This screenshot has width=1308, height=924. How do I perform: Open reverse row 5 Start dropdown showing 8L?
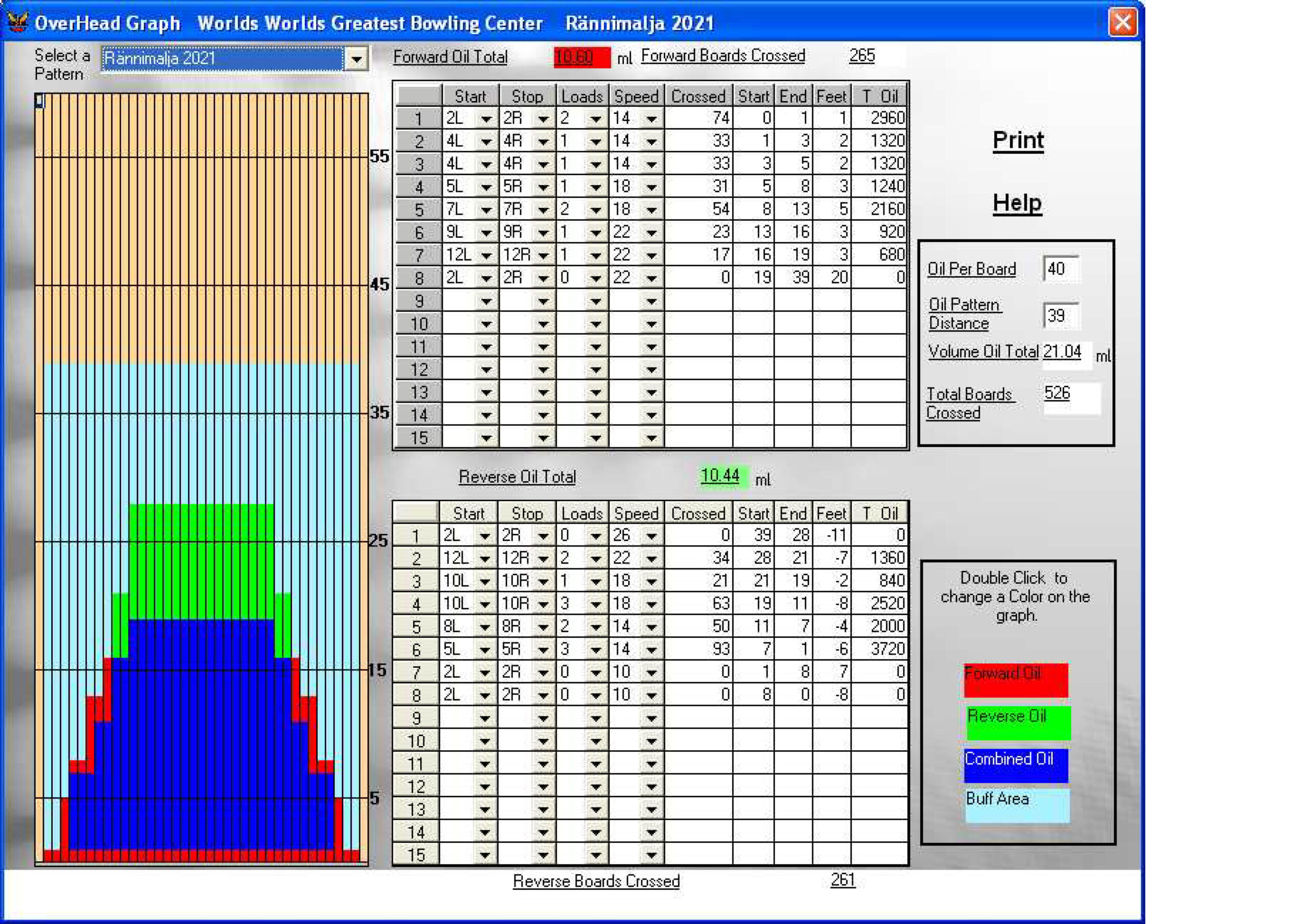(485, 627)
